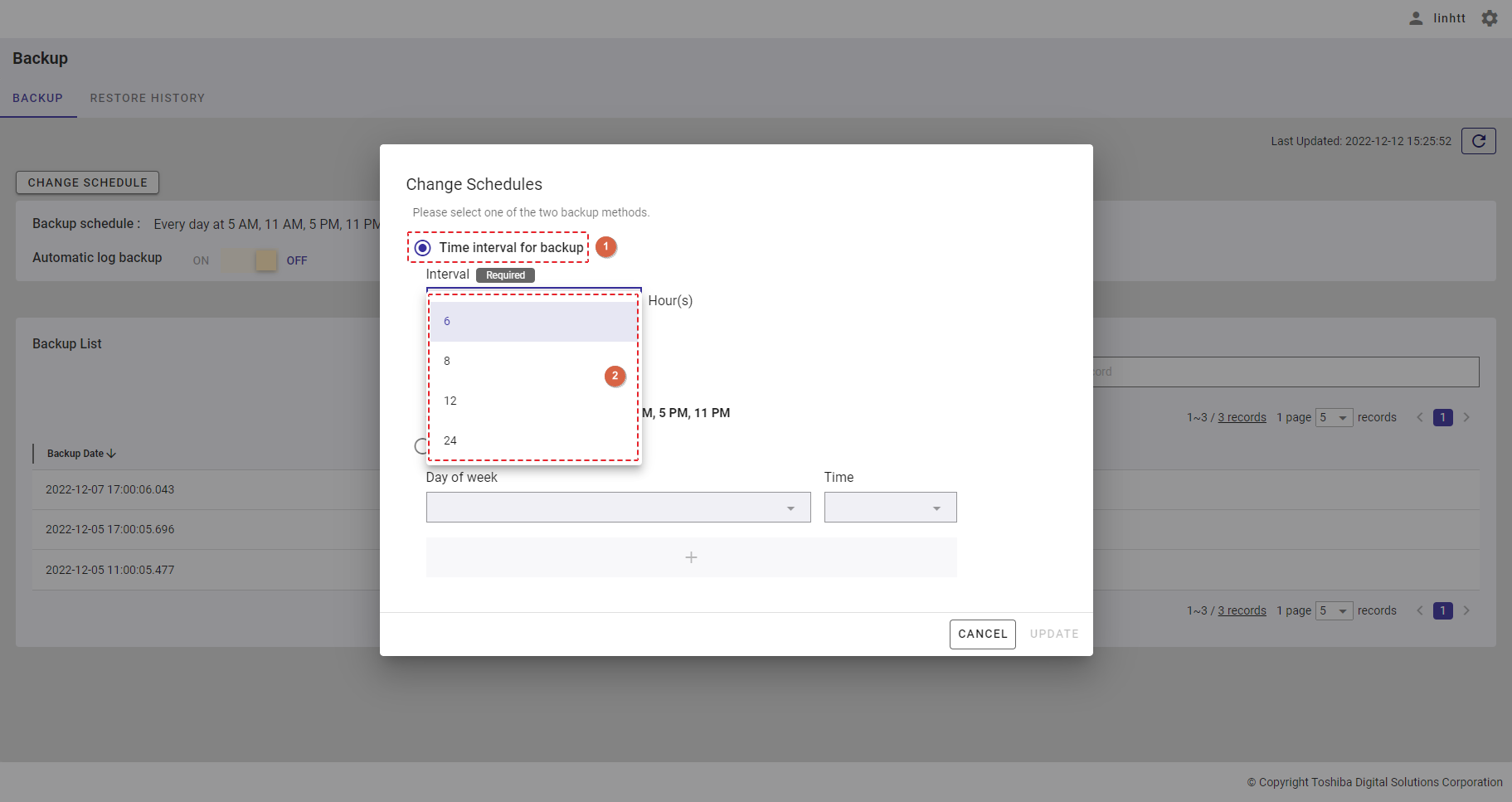Switch to the Restore History tab
The height and width of the screenshot is (802, 1512).
(148, 98)
